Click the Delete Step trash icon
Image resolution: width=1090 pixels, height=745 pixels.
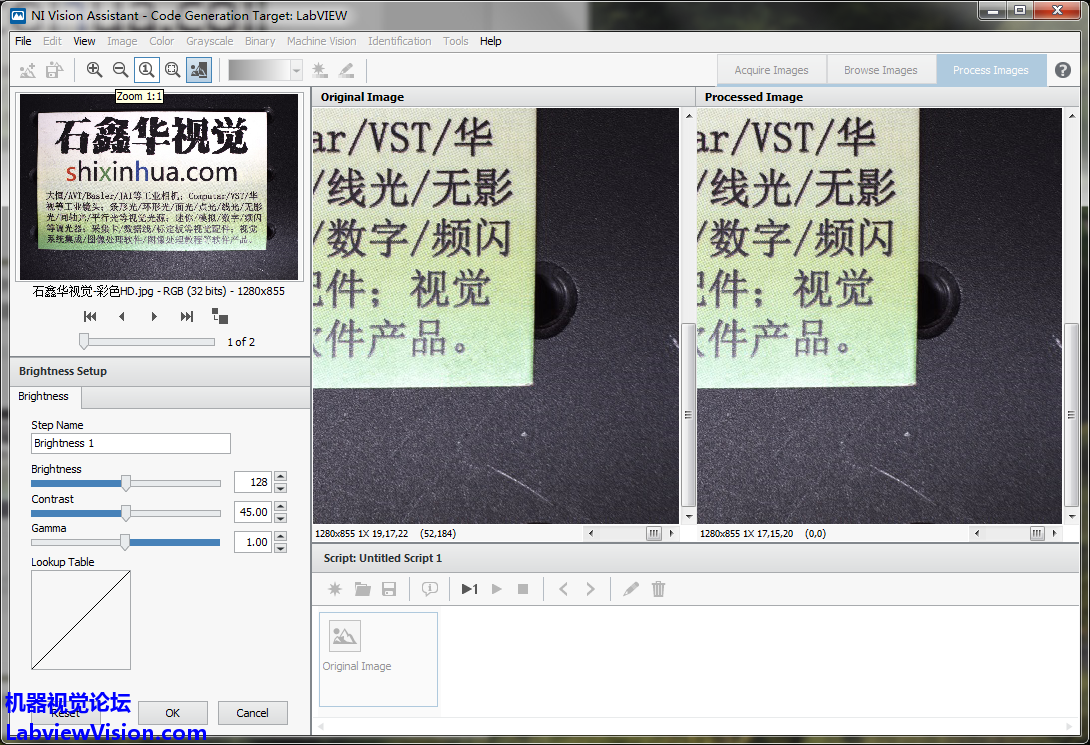point(658,589)
